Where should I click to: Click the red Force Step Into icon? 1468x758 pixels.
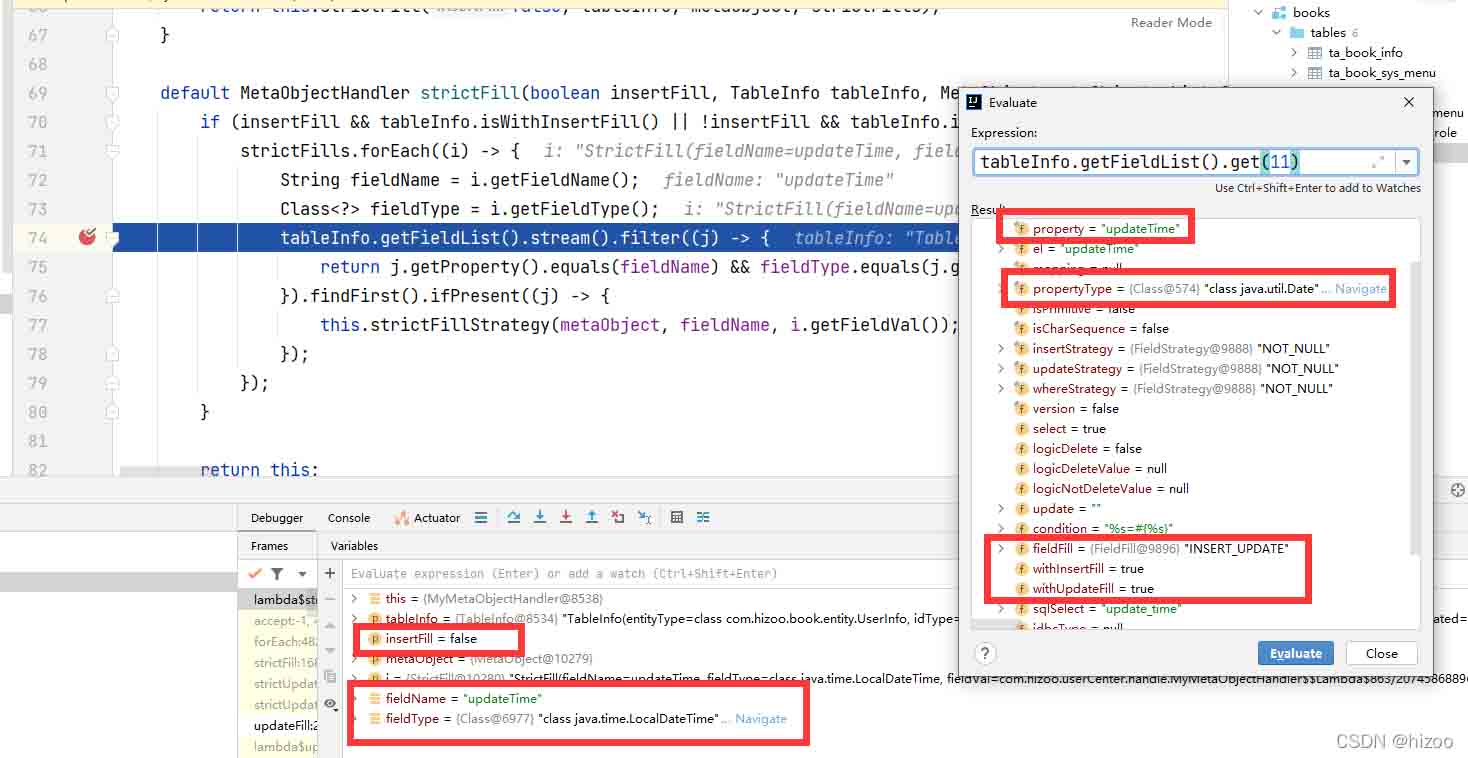point(566,517)
